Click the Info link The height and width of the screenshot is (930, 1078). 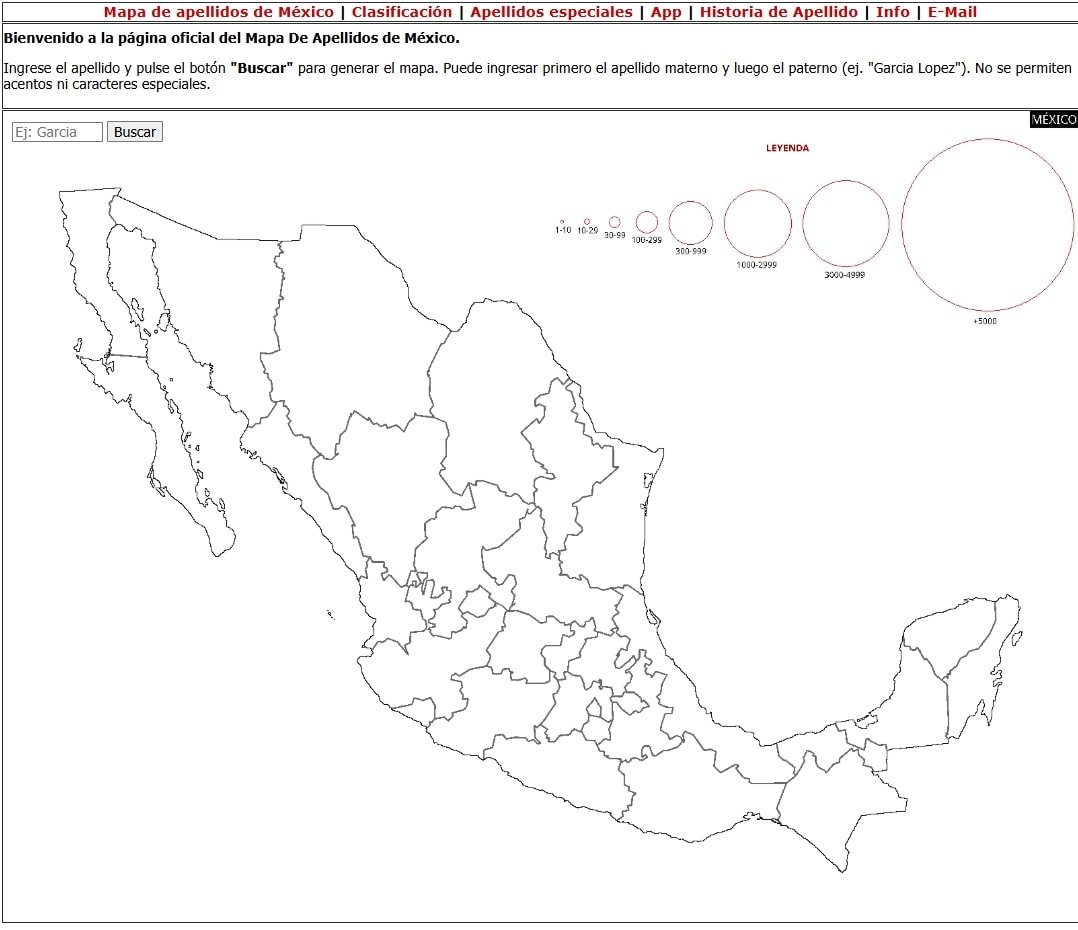(892, 12)
